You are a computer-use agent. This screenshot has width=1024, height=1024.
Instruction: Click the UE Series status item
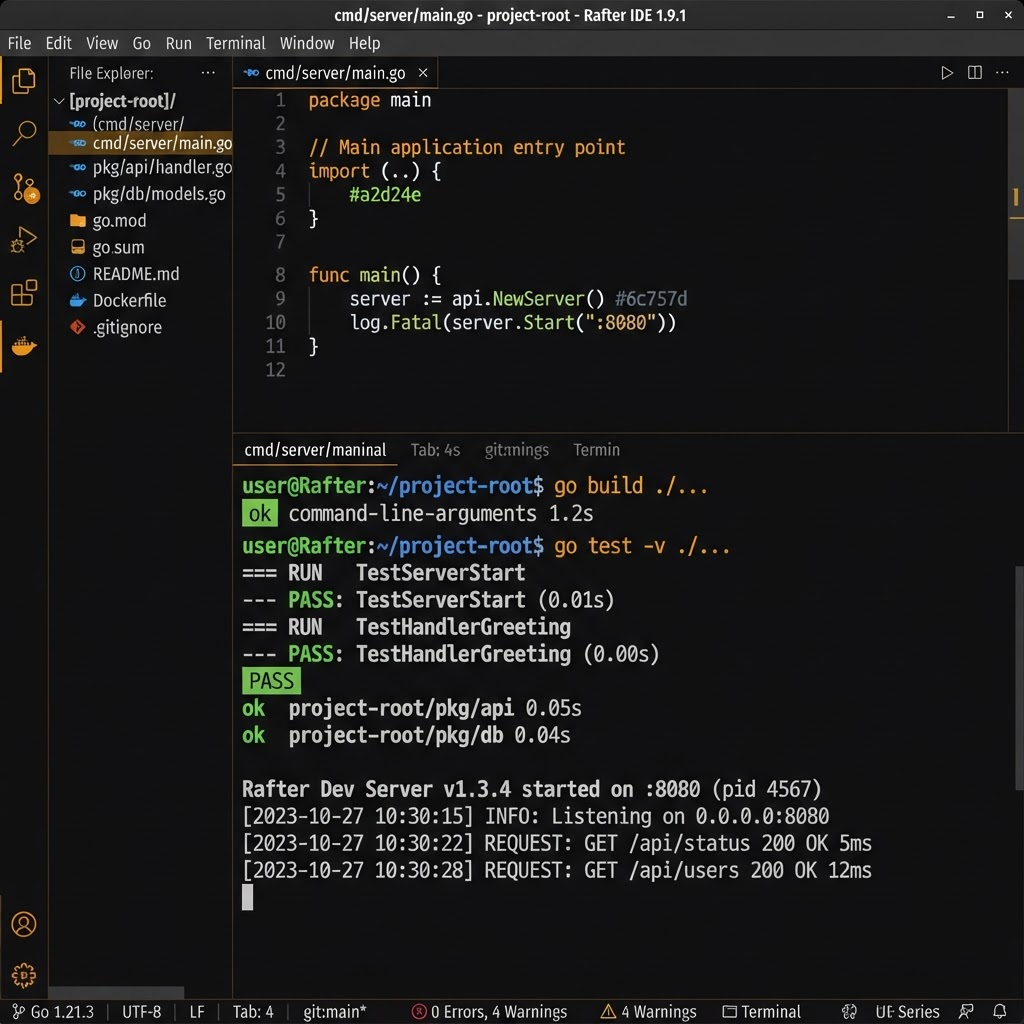coord(906,1012)
